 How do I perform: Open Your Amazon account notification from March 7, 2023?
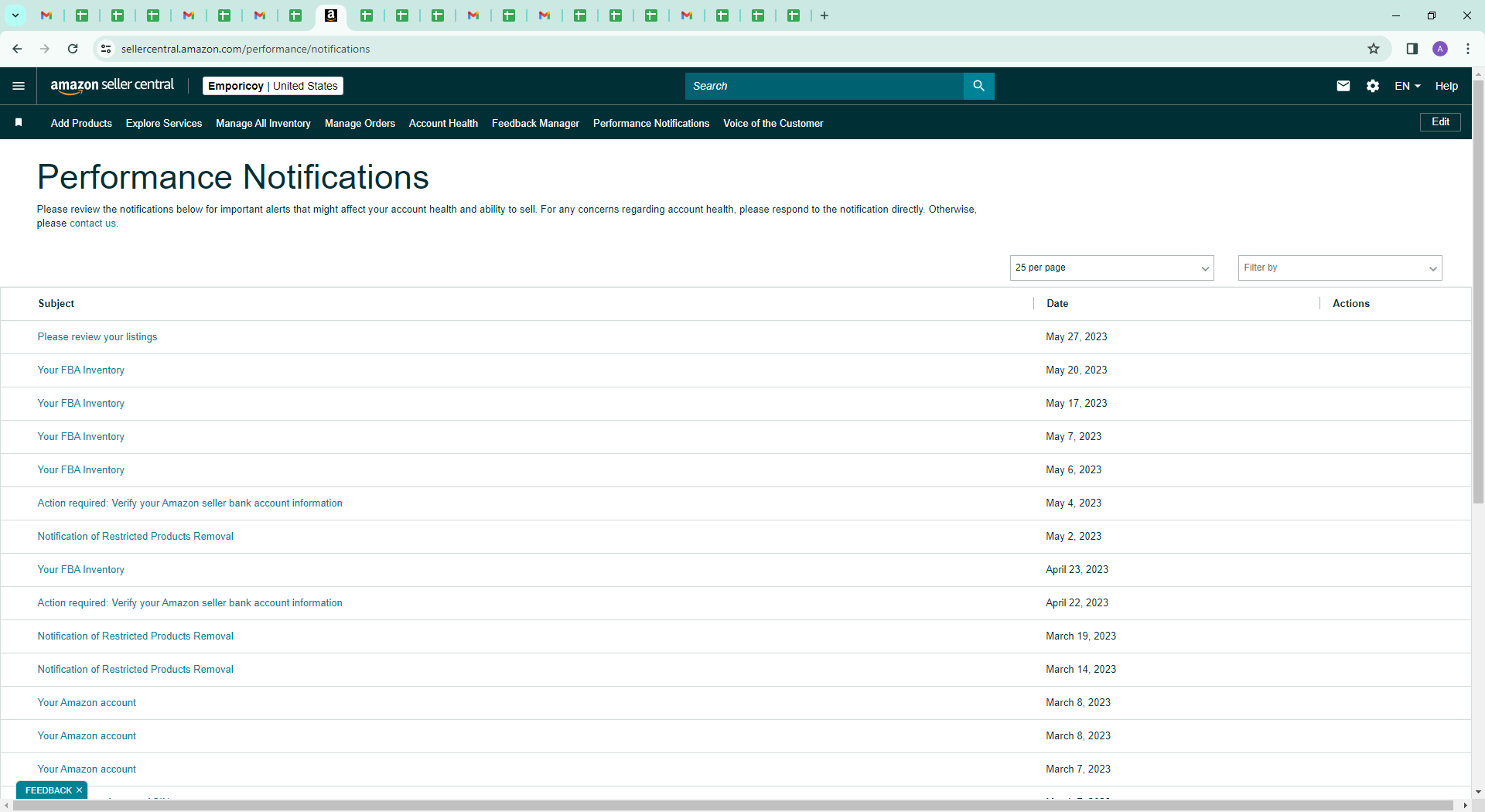pyautogui.click(x=87, y=769)
